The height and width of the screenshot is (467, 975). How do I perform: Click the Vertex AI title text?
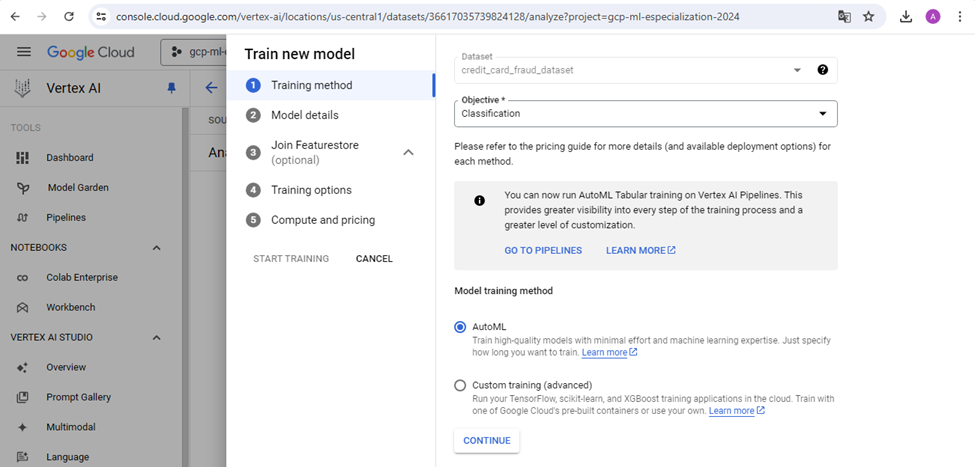tap(73, 88)
